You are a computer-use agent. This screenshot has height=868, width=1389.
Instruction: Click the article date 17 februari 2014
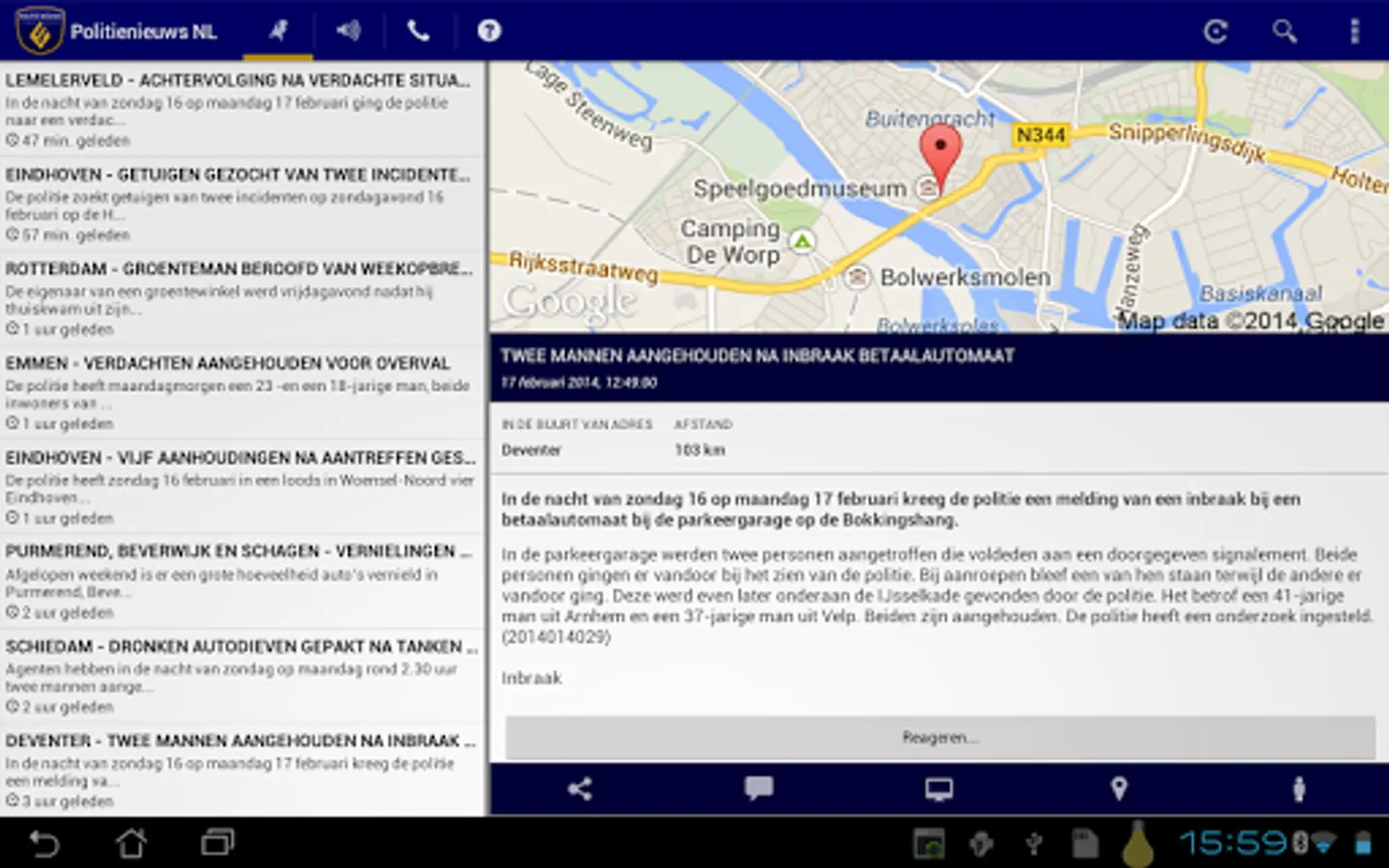(579, 383)
